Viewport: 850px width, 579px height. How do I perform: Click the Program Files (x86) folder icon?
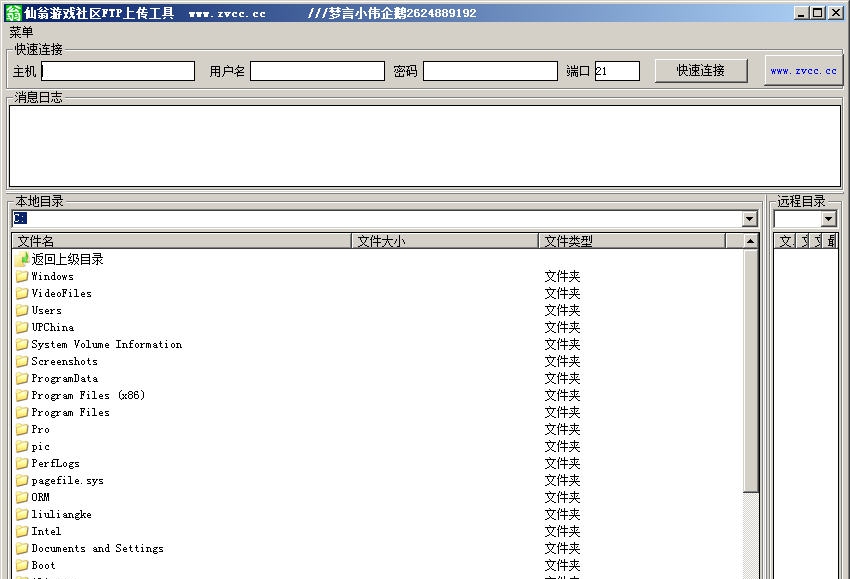click(x=22, y=396)
